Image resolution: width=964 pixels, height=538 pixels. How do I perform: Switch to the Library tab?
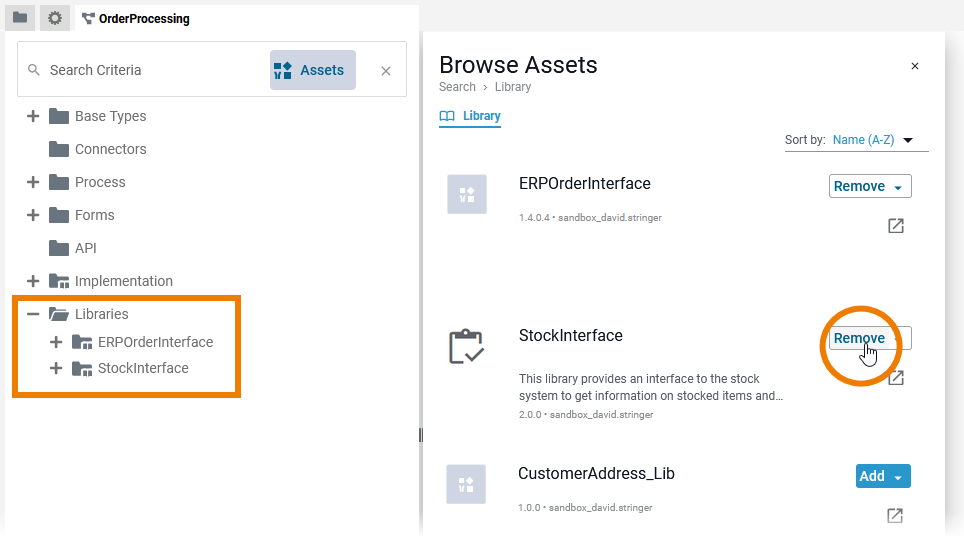pos(471,116)
